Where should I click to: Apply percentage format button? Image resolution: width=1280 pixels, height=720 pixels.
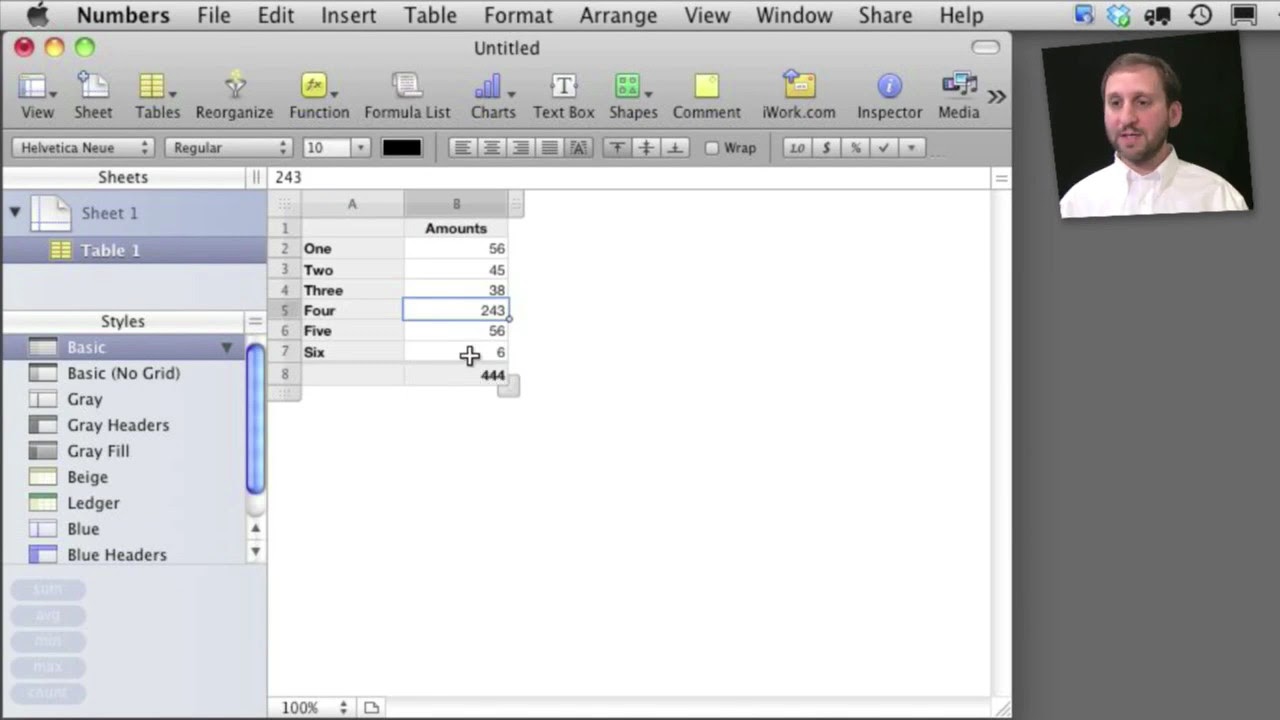(855, 147)
